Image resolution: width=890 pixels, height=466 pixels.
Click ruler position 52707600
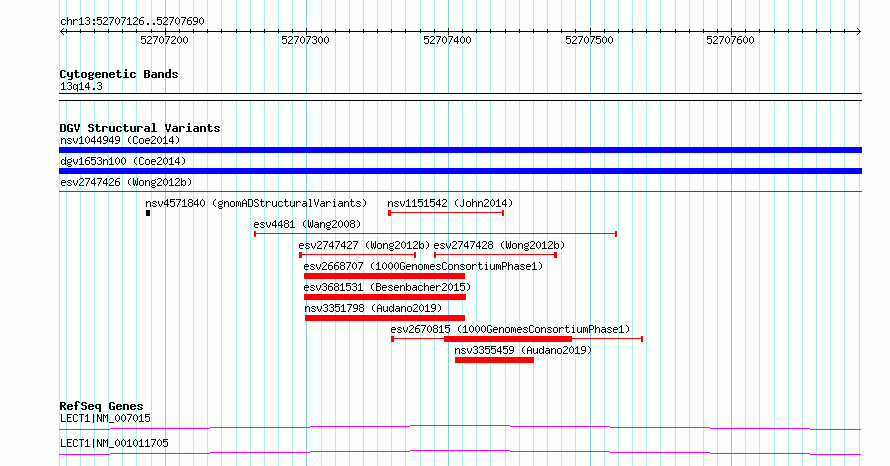pos(731,40)
